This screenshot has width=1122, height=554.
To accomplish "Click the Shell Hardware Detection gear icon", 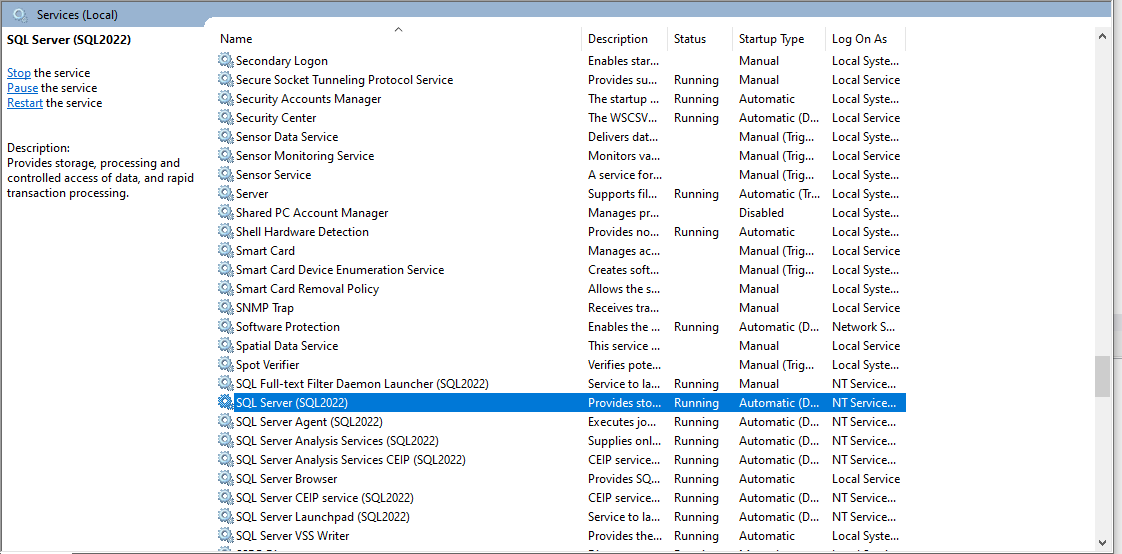I will [225, 232].
